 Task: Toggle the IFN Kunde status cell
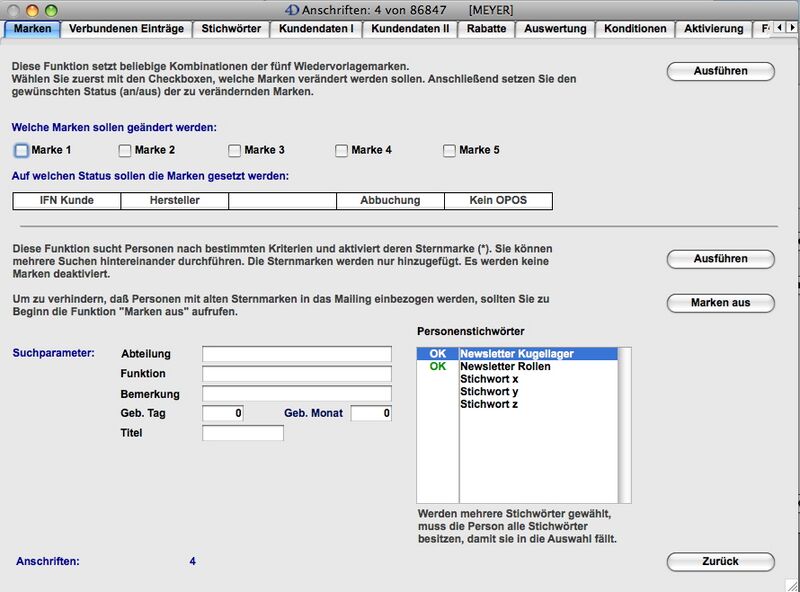(66, 201)
